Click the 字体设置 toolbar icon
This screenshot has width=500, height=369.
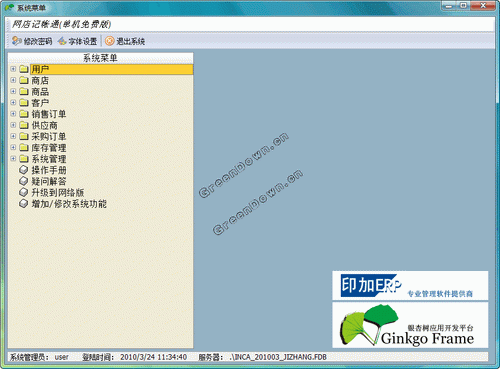coord(62,41)
